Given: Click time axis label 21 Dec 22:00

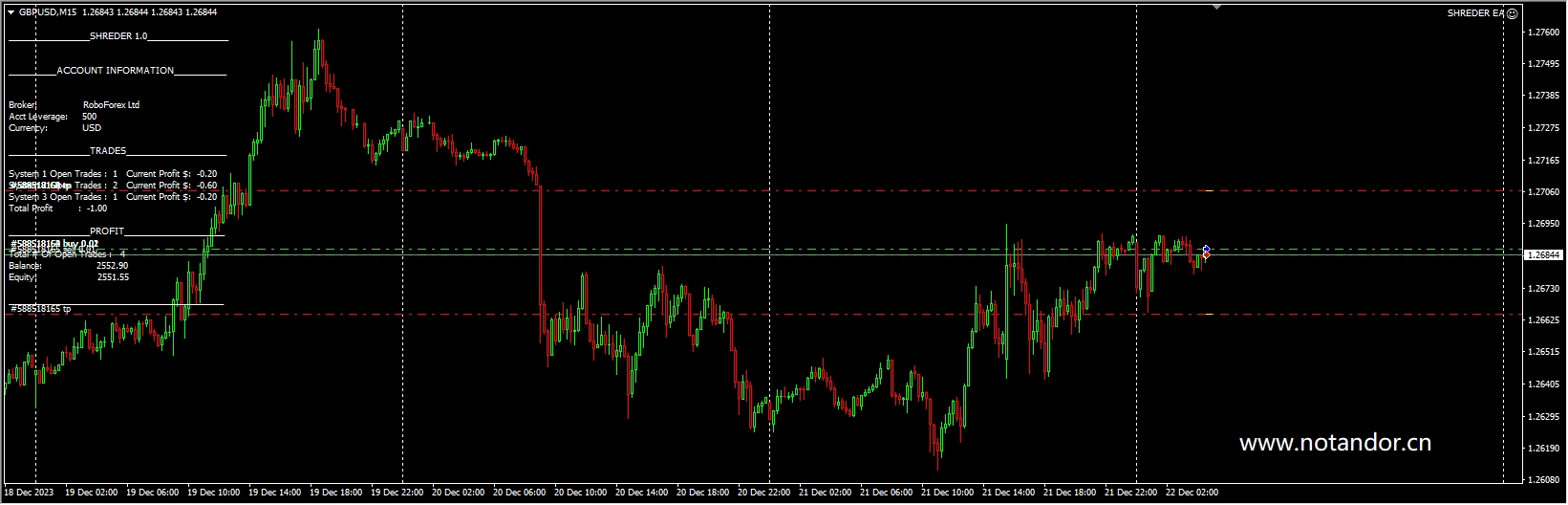Looking at the screenshot, I should (x=1130, y=493).
